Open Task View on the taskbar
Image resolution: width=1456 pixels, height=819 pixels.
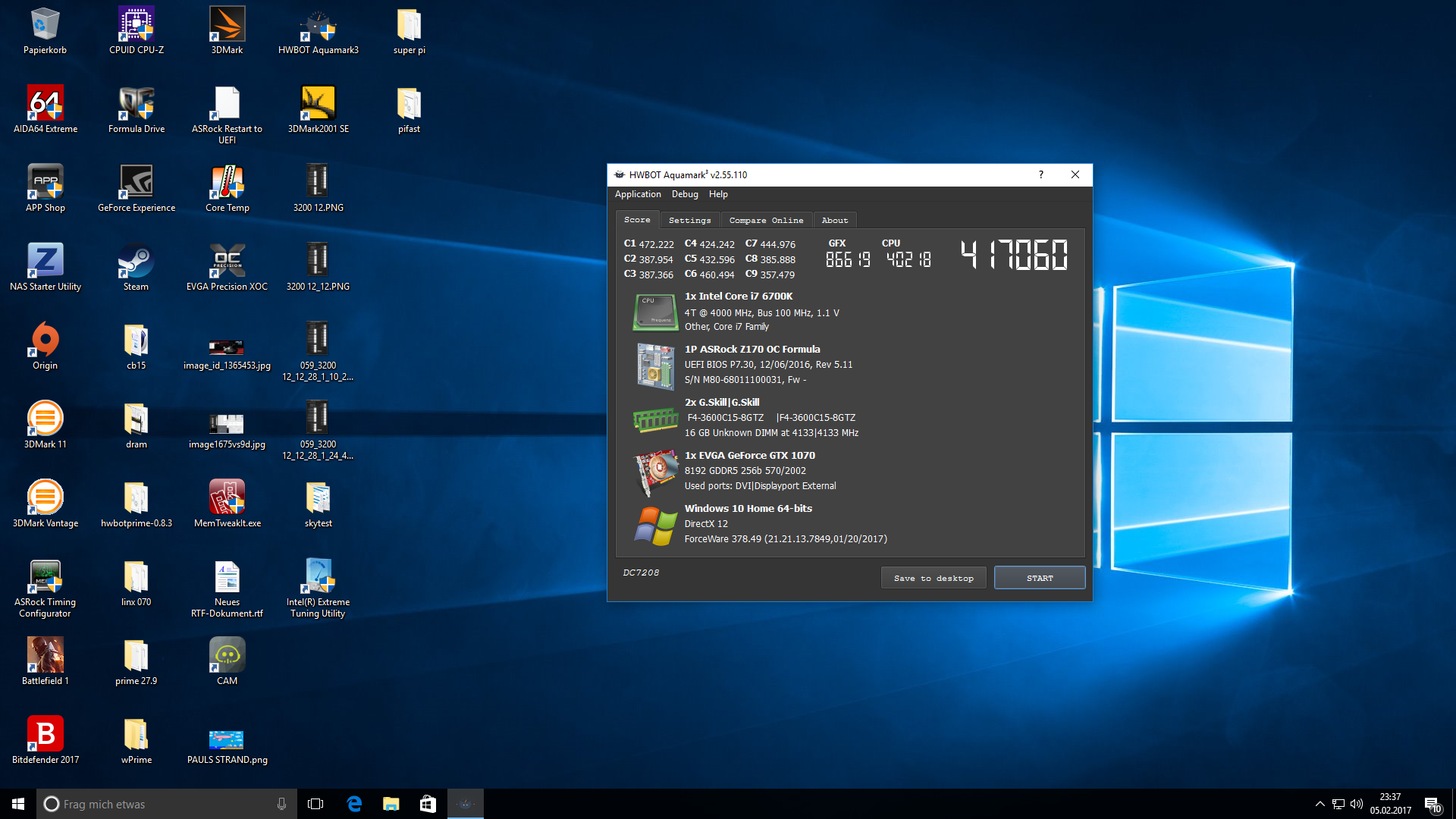[x=315, y=804]
